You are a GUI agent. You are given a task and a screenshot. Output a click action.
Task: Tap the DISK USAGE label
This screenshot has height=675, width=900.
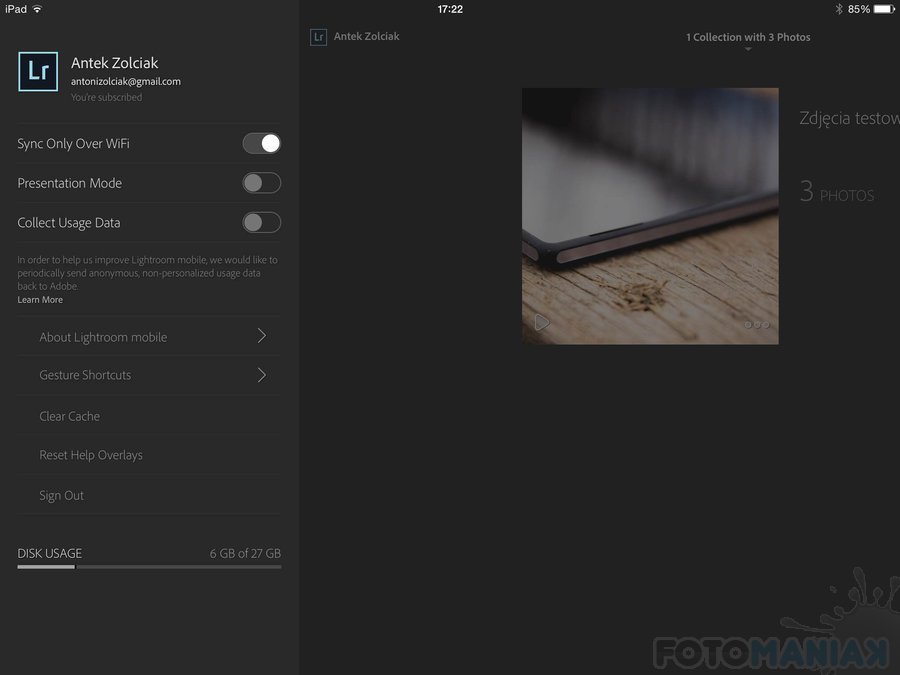point(49,553)
